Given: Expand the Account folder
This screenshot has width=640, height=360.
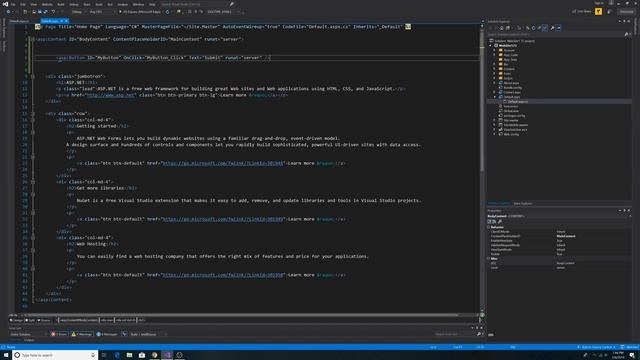Looking at the screenshot, I should pyautogui.click(x=494, y=50).
